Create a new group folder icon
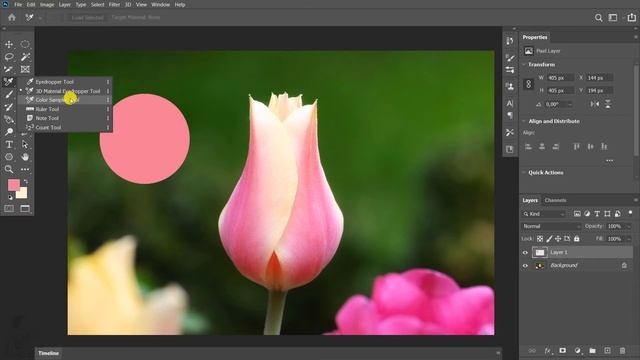The image size is (640, 360). tap(592, 351)
